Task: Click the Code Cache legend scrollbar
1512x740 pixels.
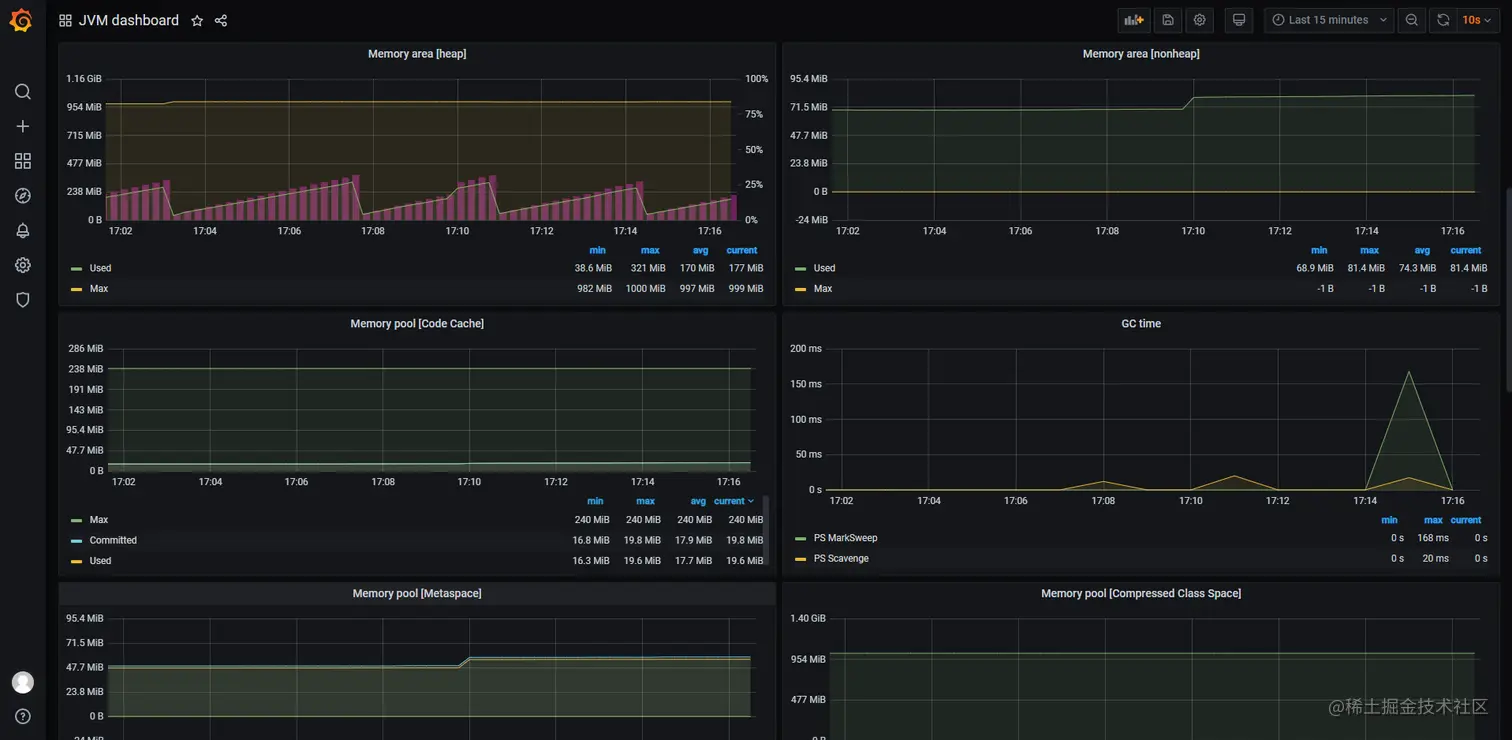Action: point(766,530)
